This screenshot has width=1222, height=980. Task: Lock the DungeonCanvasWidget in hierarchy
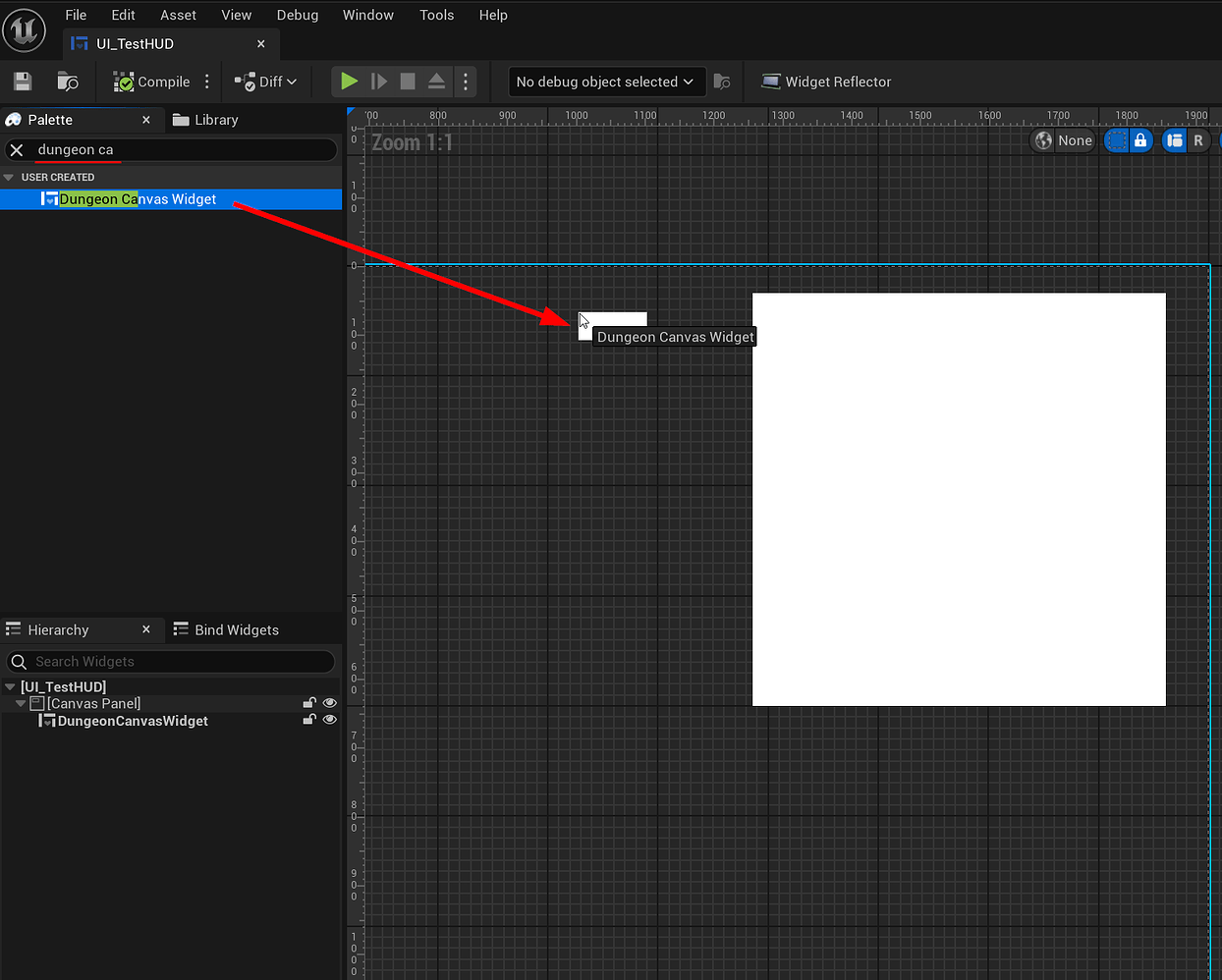(309, 720)
